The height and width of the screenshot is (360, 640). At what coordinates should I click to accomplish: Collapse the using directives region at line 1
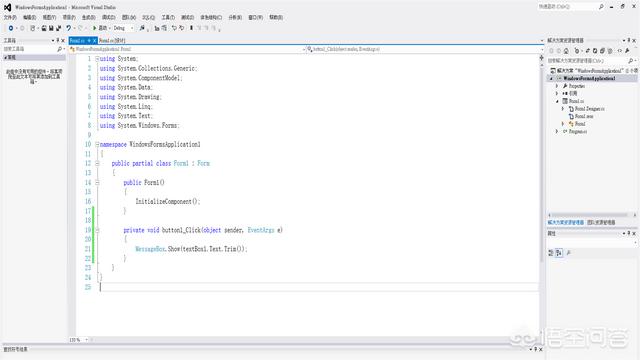pyautogui.click(x=97, y=59)
